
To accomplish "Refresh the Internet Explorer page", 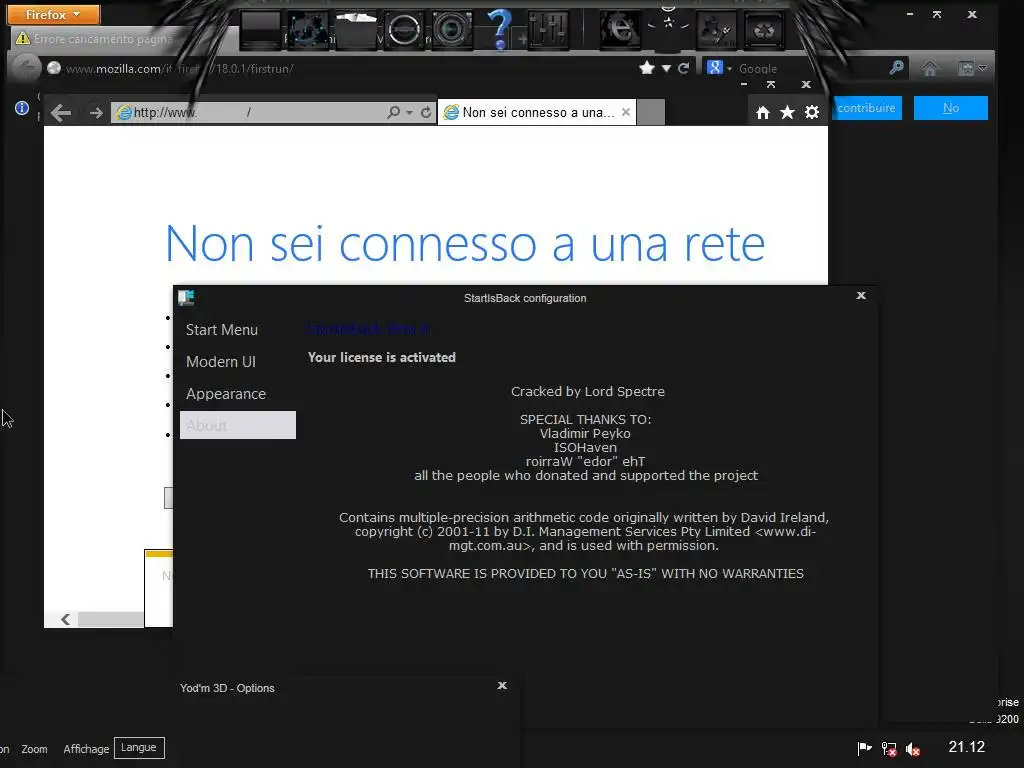I will tap(426, 112).
